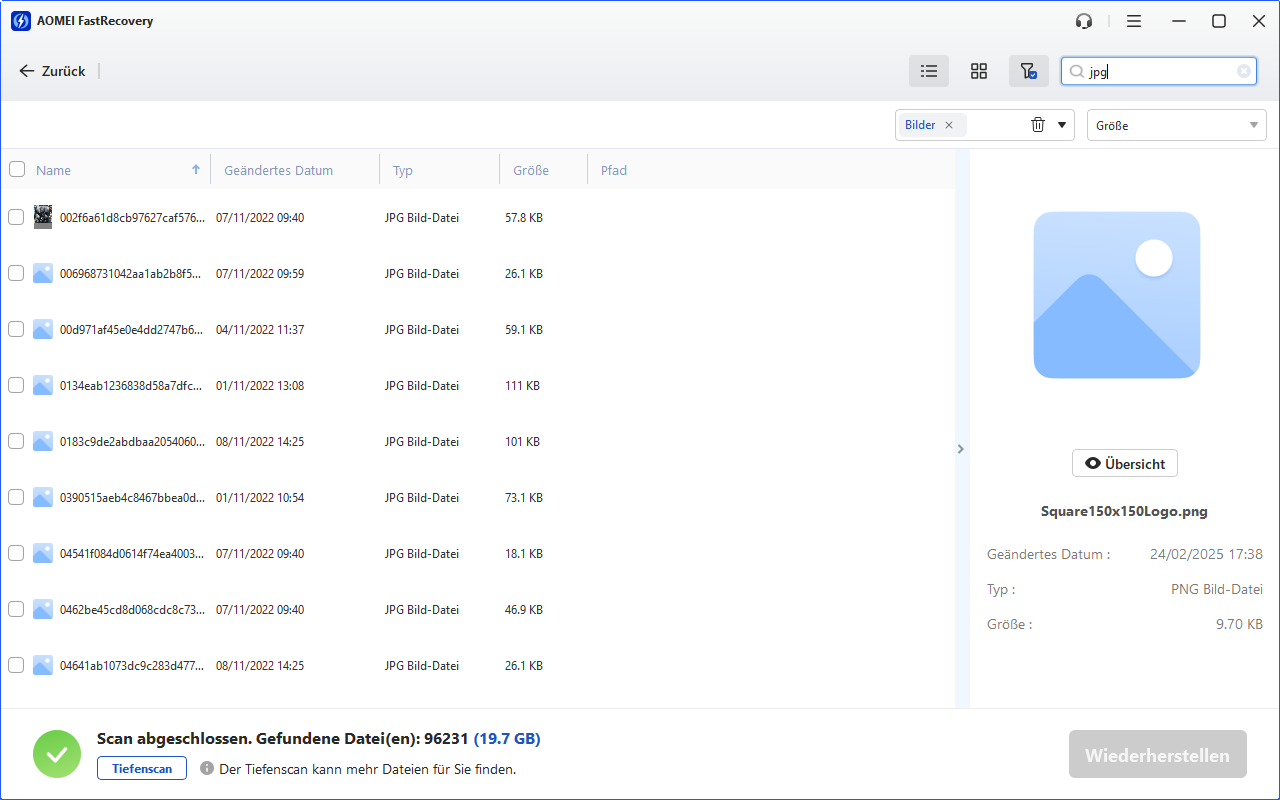
Task: Click the 73.1 KB size cell
Action: click(524, 497)
